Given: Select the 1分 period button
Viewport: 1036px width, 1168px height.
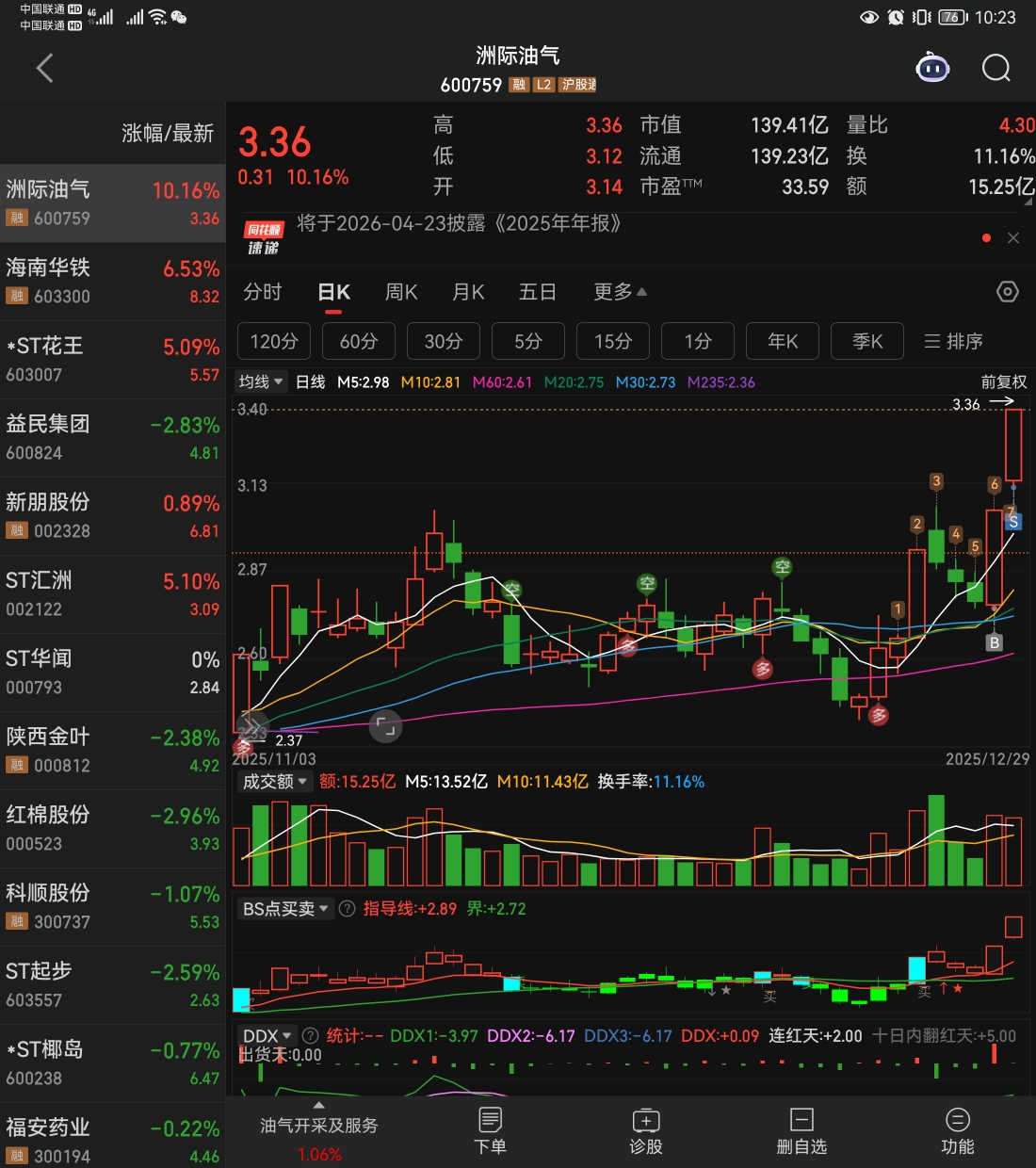Looking at the screenshot, I should point(698,341).
